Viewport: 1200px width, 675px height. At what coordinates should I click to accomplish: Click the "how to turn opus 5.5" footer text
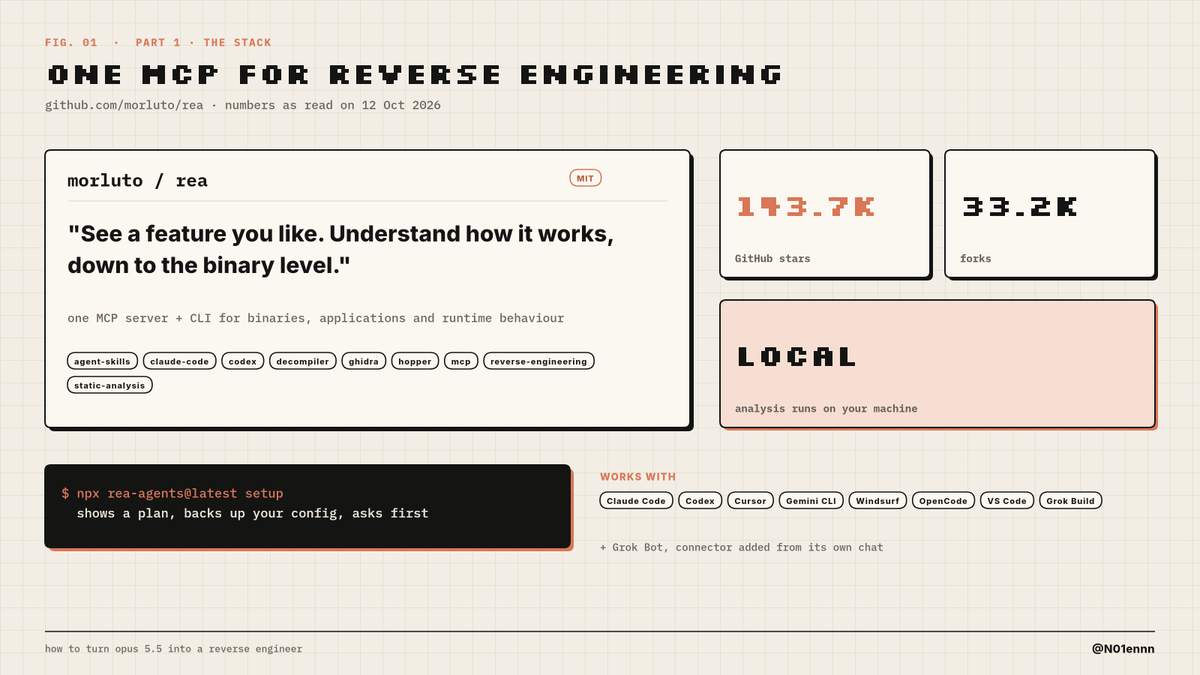(173, 649)
